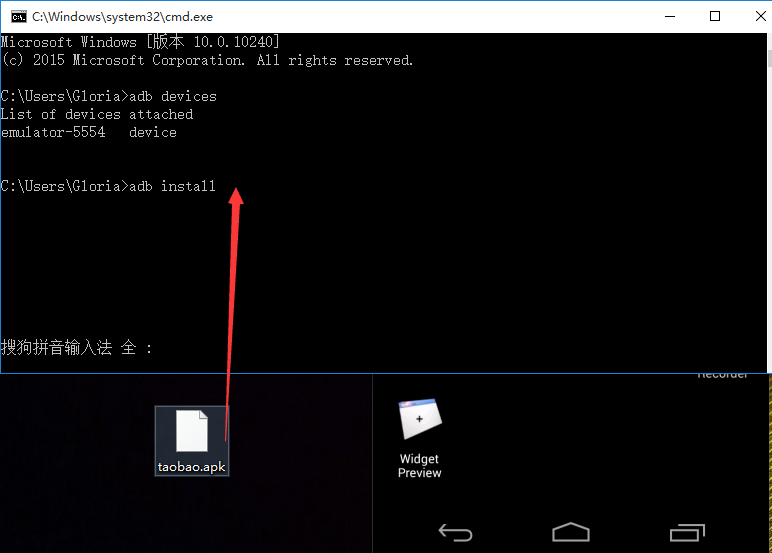The width and height of the screenshot is (772, 553).
Task: Click the 'Widget Preview' label text
Action: [x=419, y=466]
